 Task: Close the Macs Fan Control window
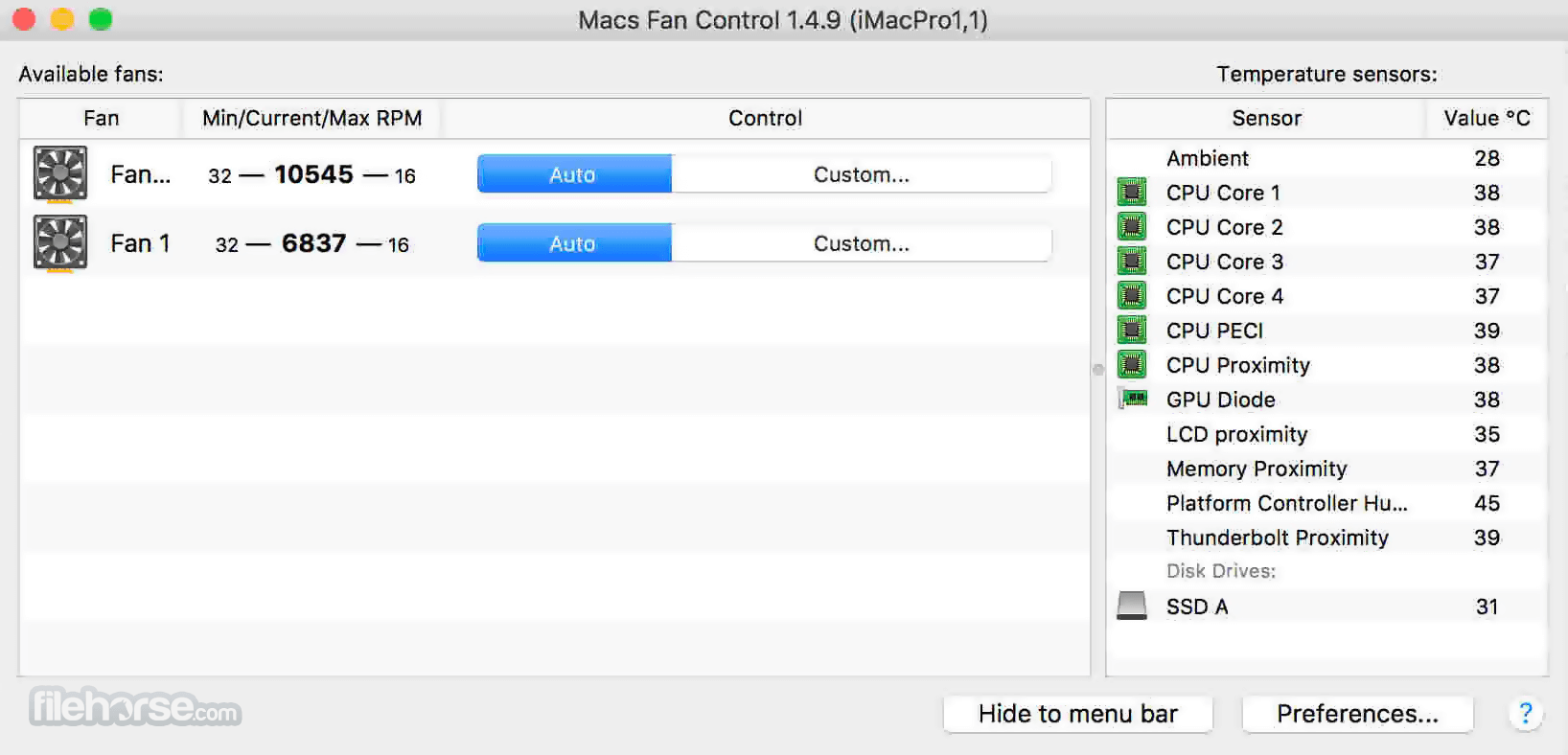24,19
